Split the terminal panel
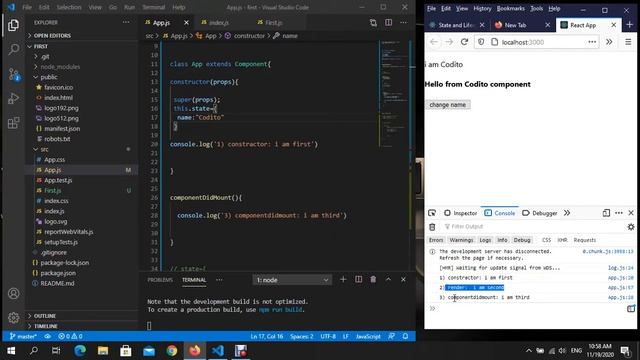Image resolution: width=640 pixels, height=360 pixels. (x=358, y=279)
